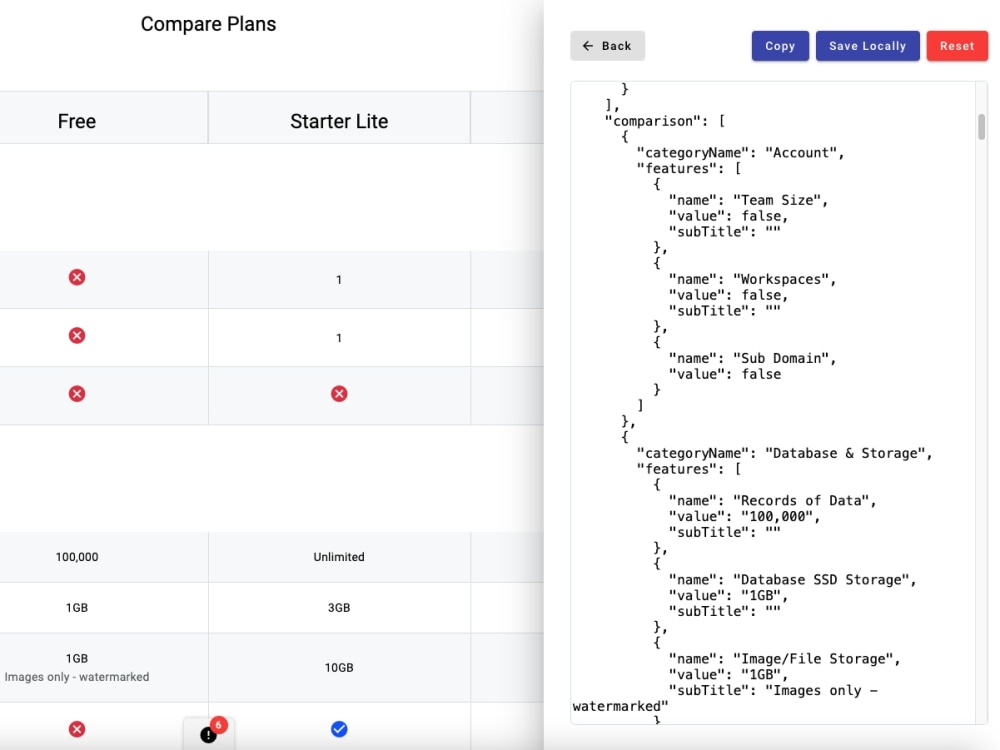Copy the JSON configuration
Image resolution: width=1000 pixels, height=750 pixels.
(x=780, y=46)
